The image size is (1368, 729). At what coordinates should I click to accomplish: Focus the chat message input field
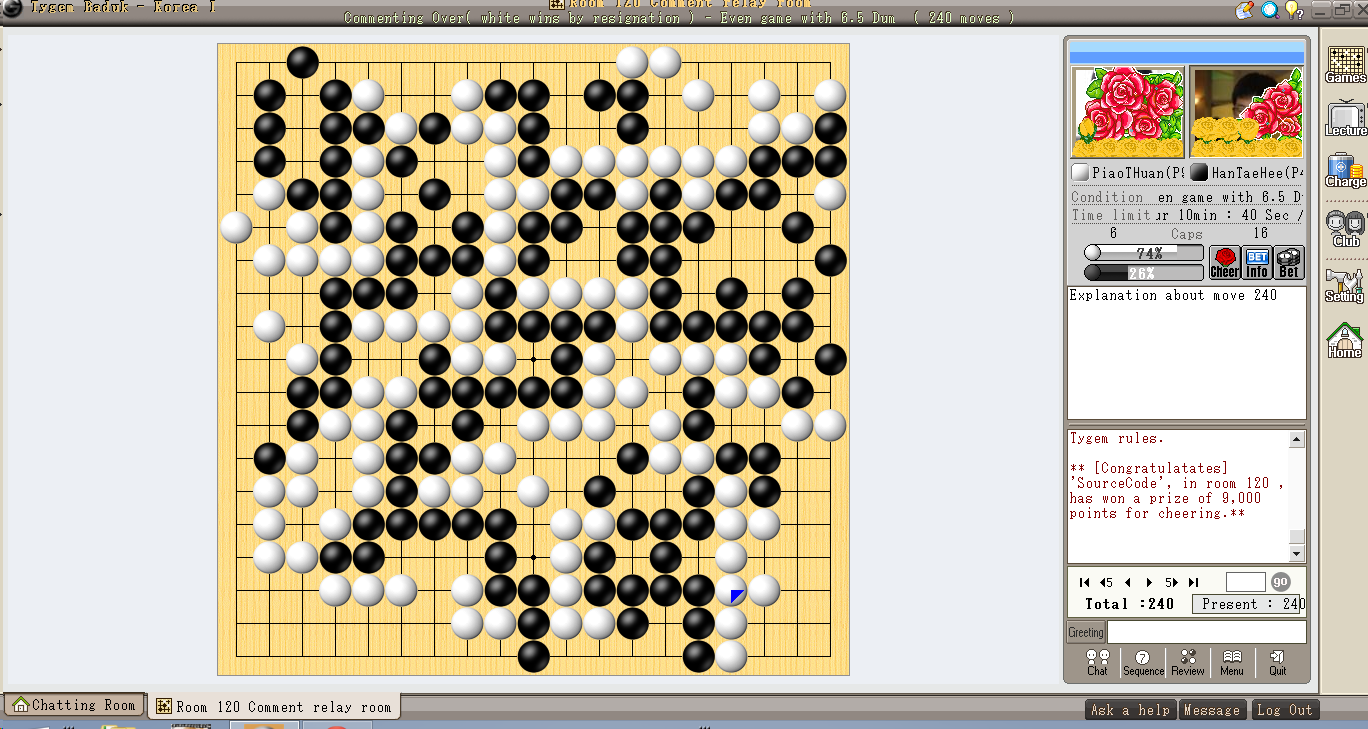pos(1207,632)
